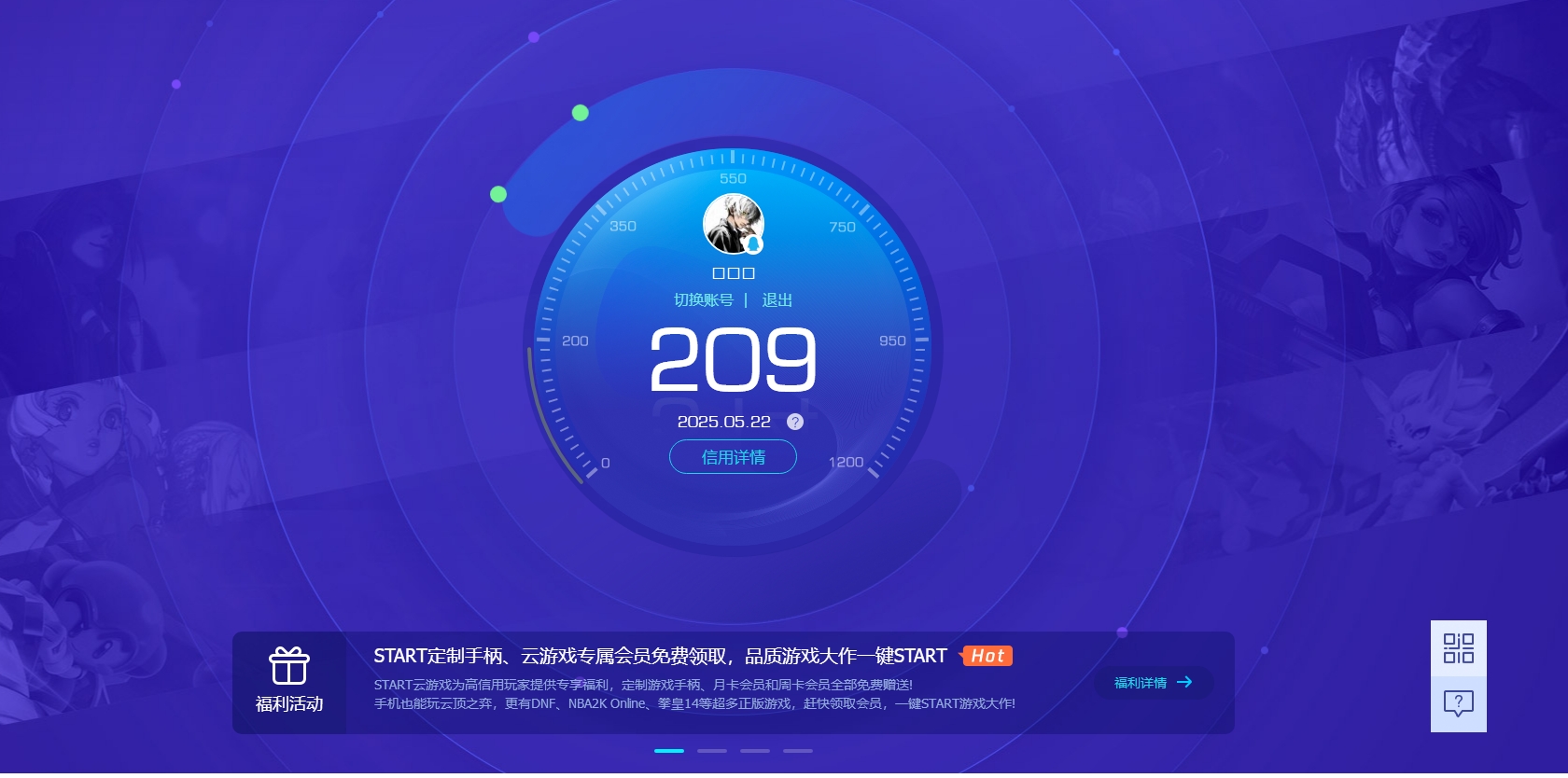Click the QQ badge on the avatar
Viewport: 1568px width, 778px height.
pyautogui.click(x=754, y=245)
